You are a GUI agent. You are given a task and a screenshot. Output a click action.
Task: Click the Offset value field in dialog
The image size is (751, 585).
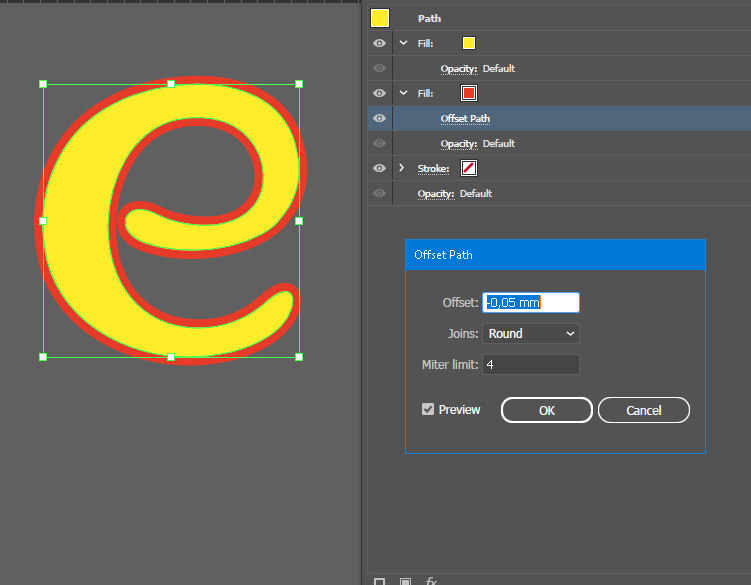tap(531, 303)
